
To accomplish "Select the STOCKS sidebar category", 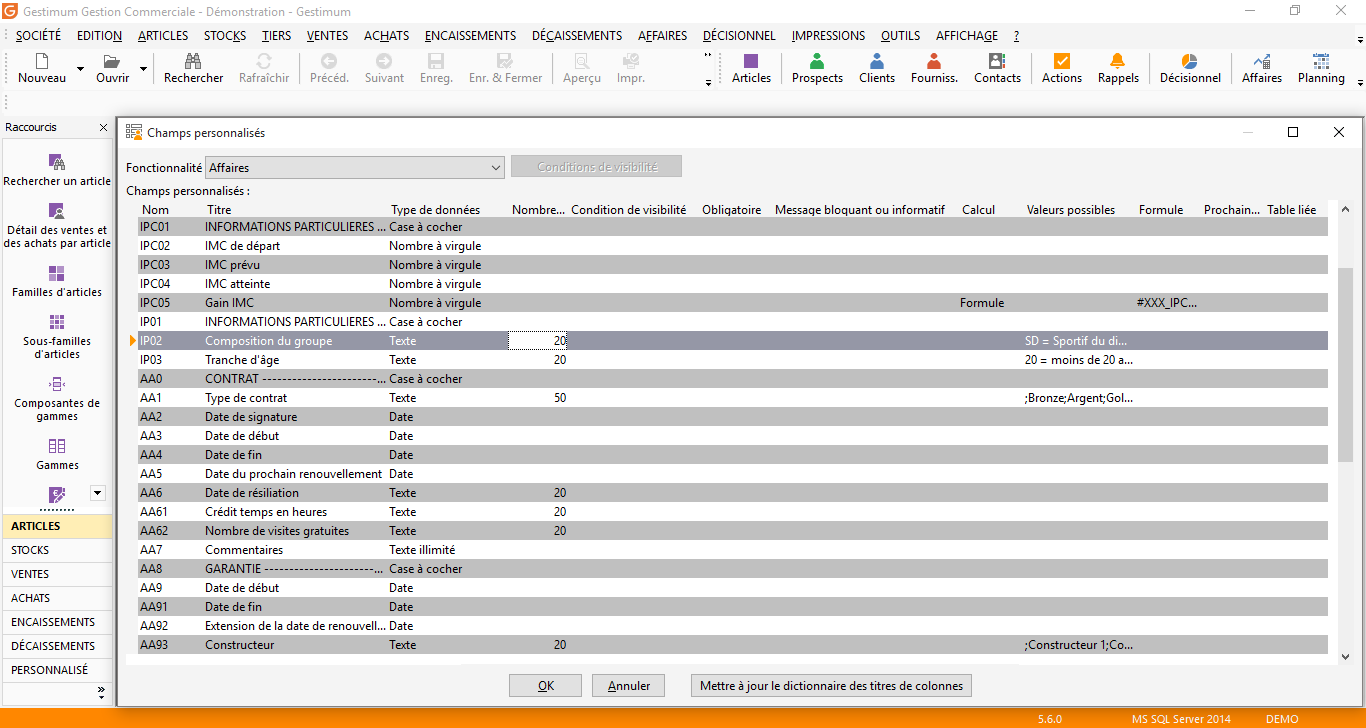I will point(57,550).
